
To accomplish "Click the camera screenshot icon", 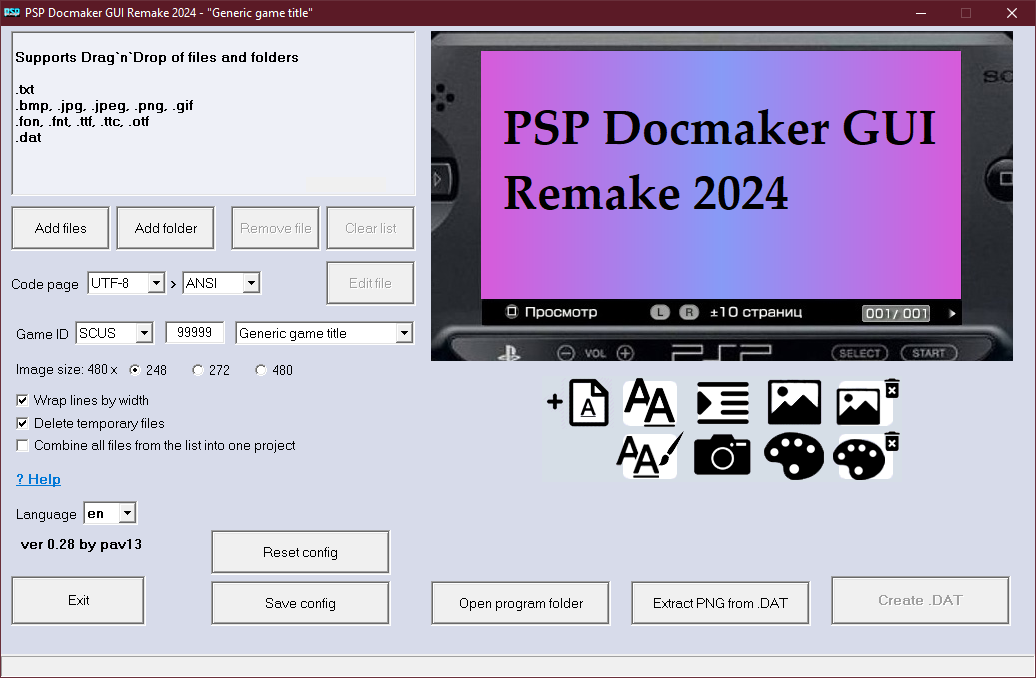I will [x=722, y=457].
